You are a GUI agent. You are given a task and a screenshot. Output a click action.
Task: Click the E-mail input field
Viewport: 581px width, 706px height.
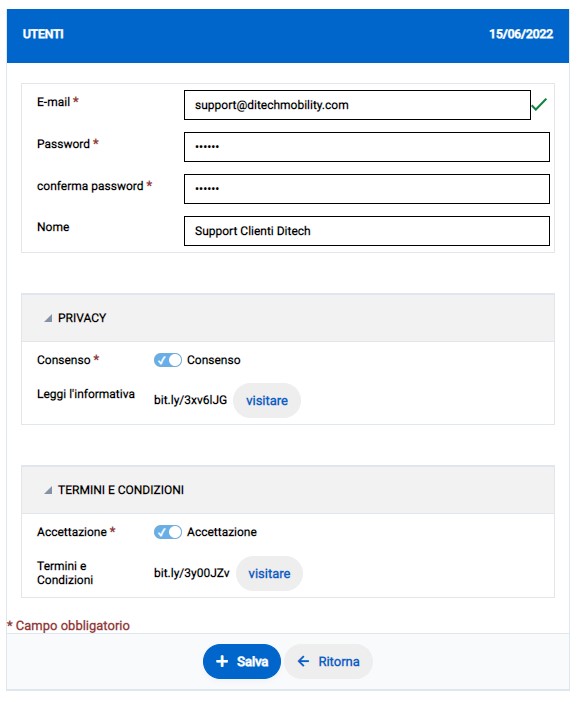(x=357, y=105)
